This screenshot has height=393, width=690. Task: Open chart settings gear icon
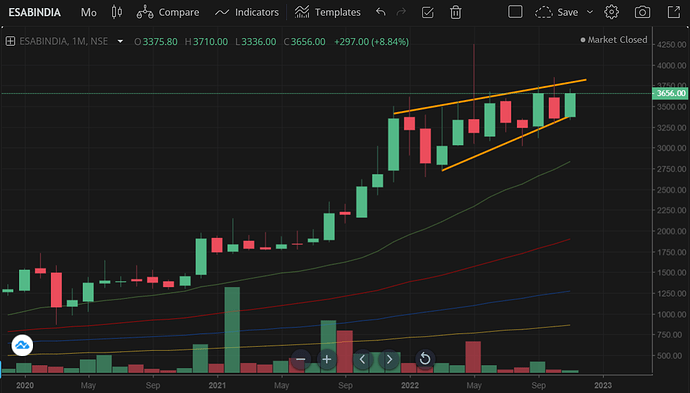[611, 12]
